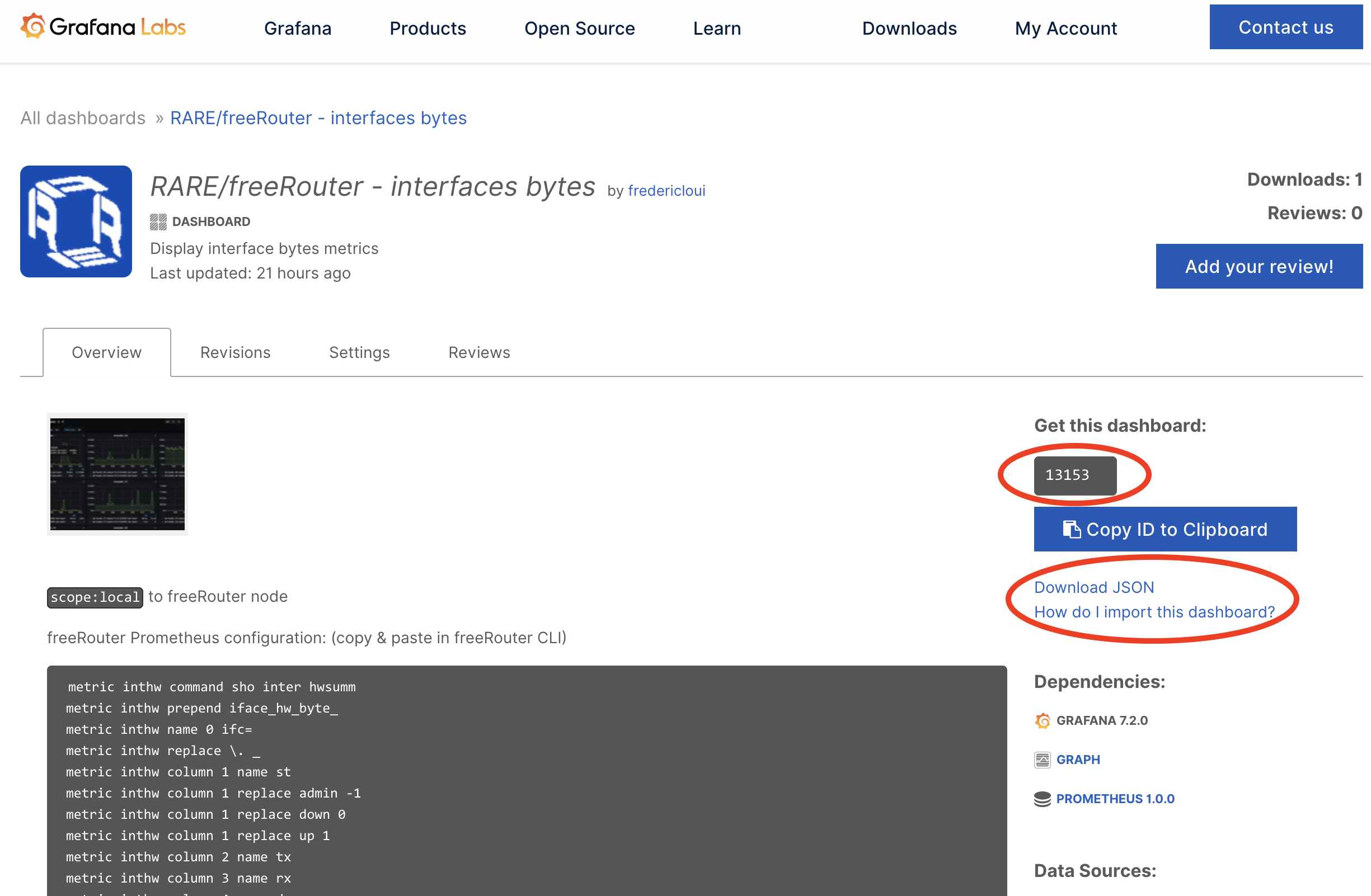Open How do I import this dashboard link

(1154, 611)
